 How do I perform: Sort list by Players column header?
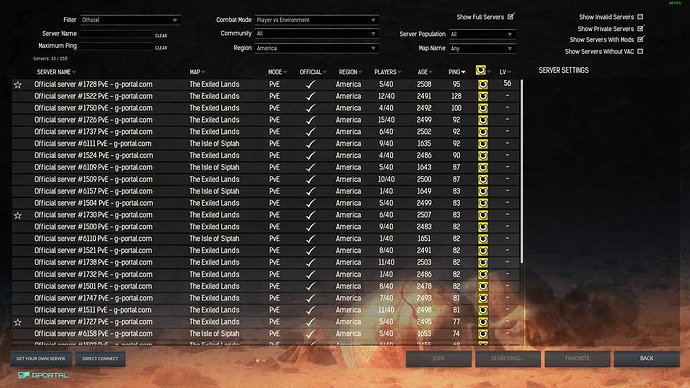388,72
